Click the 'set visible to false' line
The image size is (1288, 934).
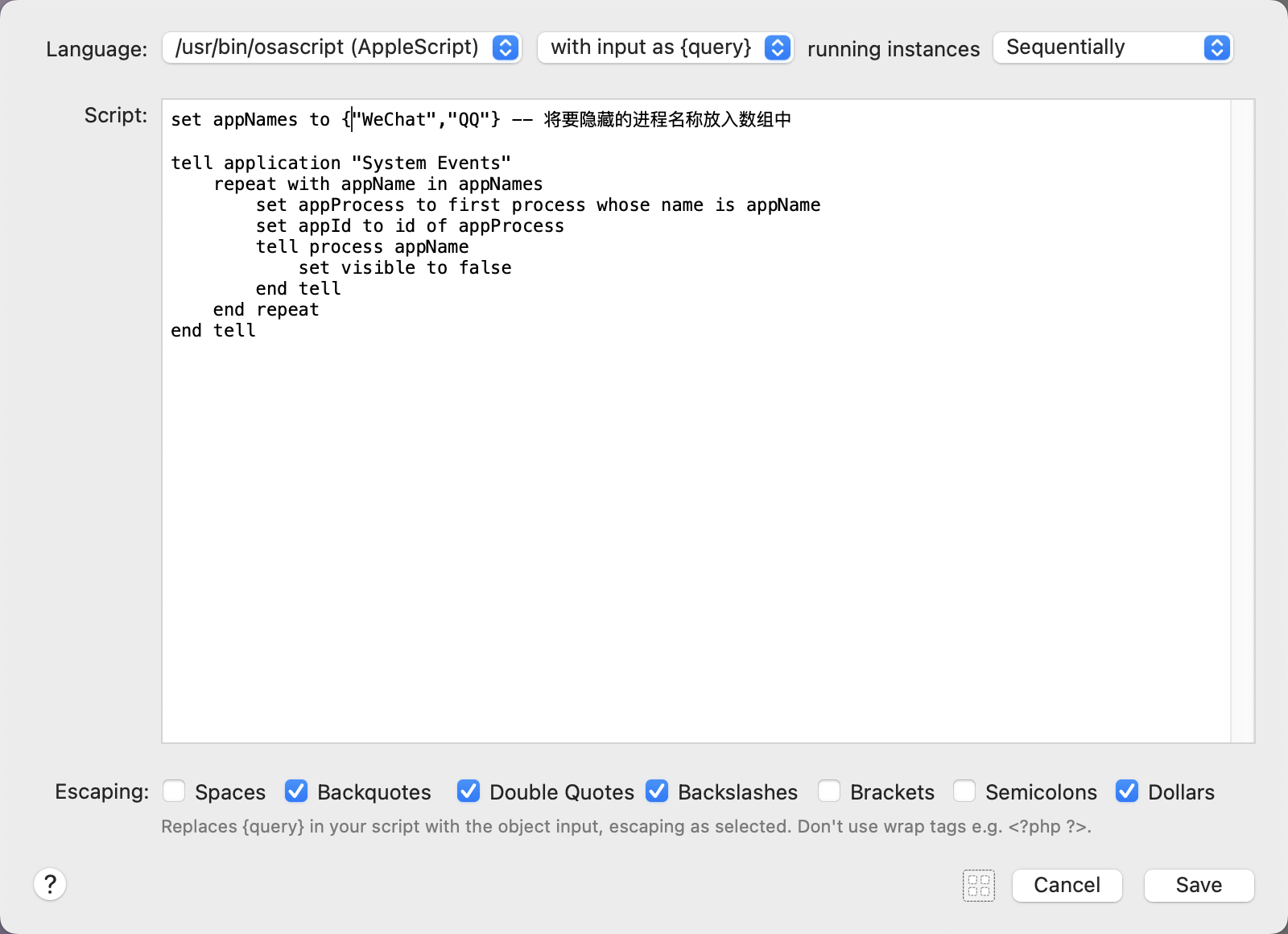[405, 267]
